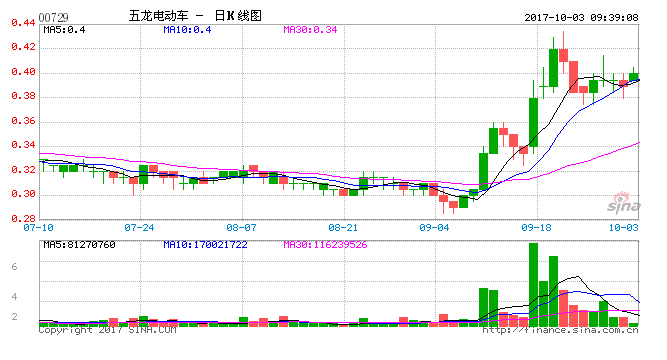Screen dimensions: 667x360
Task: Click the tallest red volume bar
Action: 563,308
